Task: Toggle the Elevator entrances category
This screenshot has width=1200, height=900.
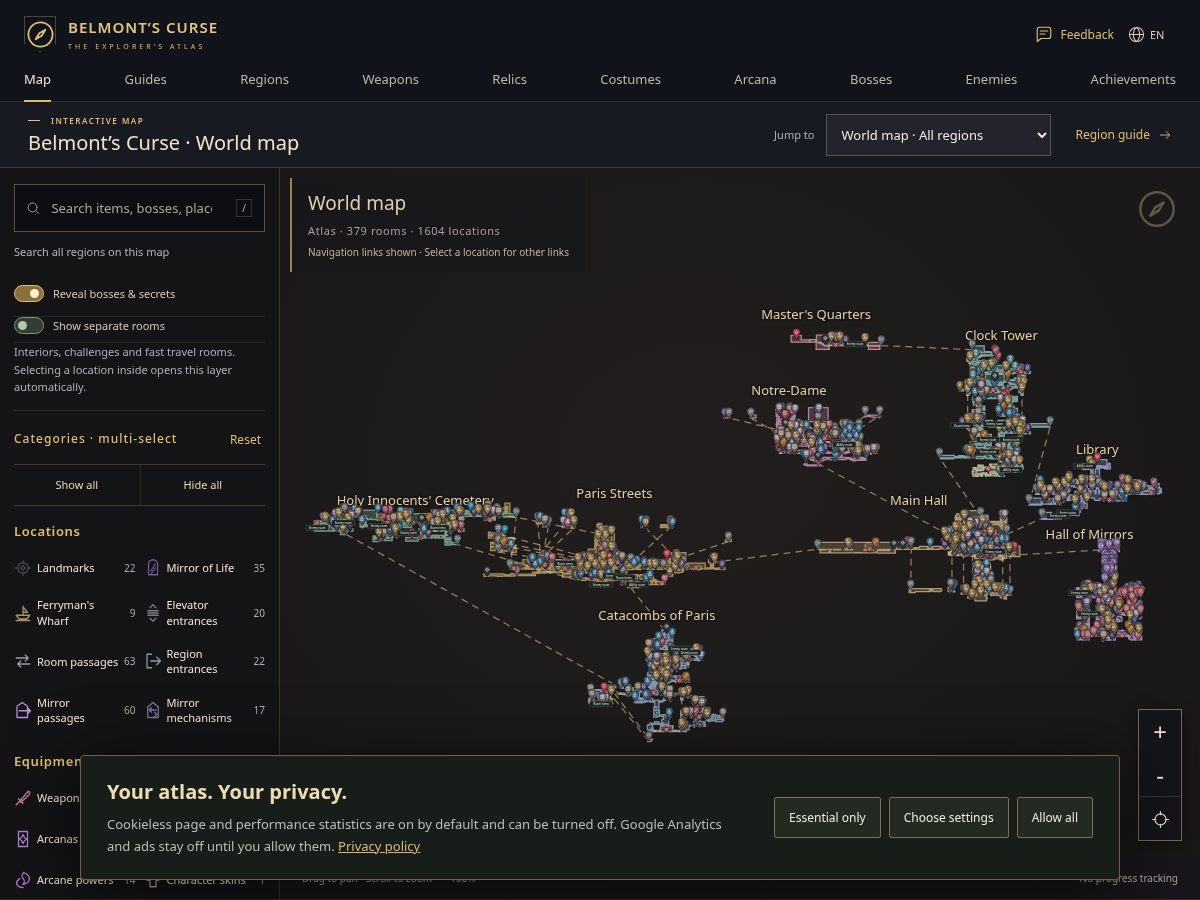Action: [205, 613]
